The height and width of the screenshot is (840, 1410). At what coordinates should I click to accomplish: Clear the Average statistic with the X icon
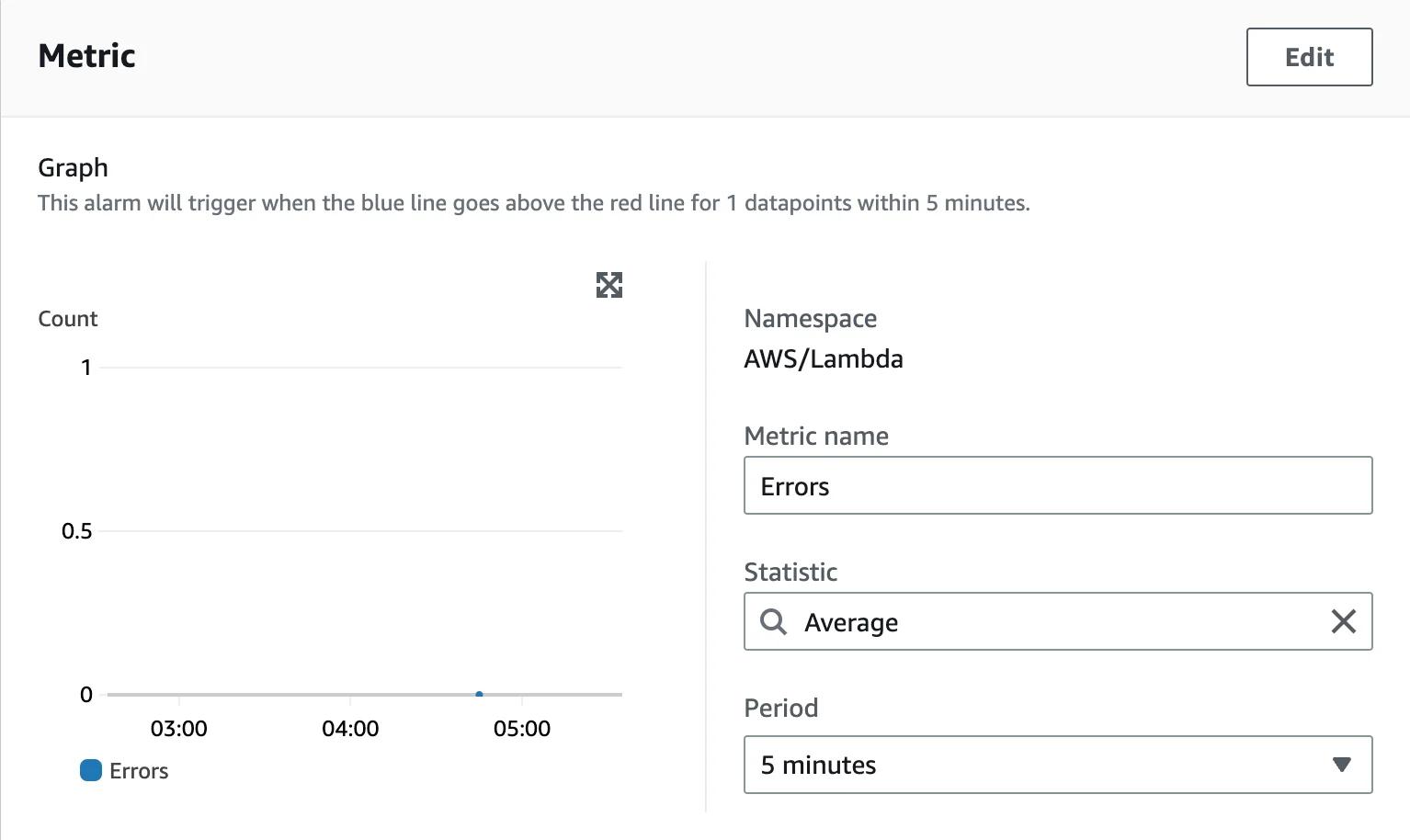[x=1343, y=621]
